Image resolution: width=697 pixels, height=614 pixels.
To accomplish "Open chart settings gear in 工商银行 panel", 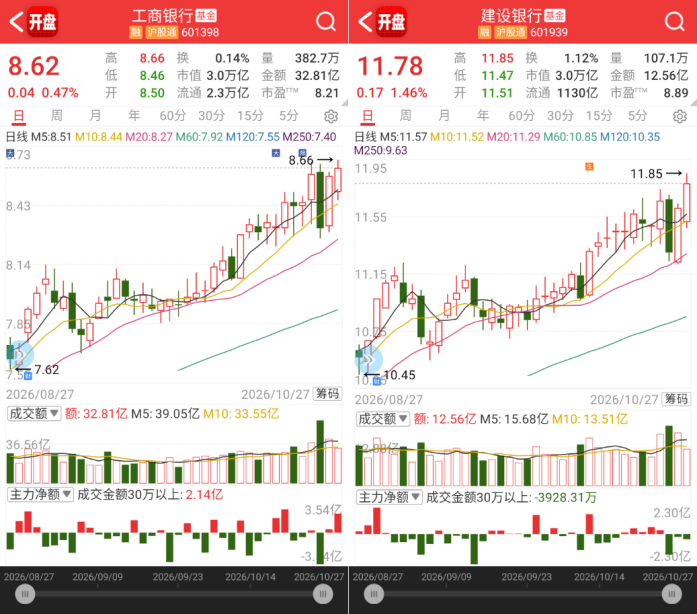I will (331, 116).
